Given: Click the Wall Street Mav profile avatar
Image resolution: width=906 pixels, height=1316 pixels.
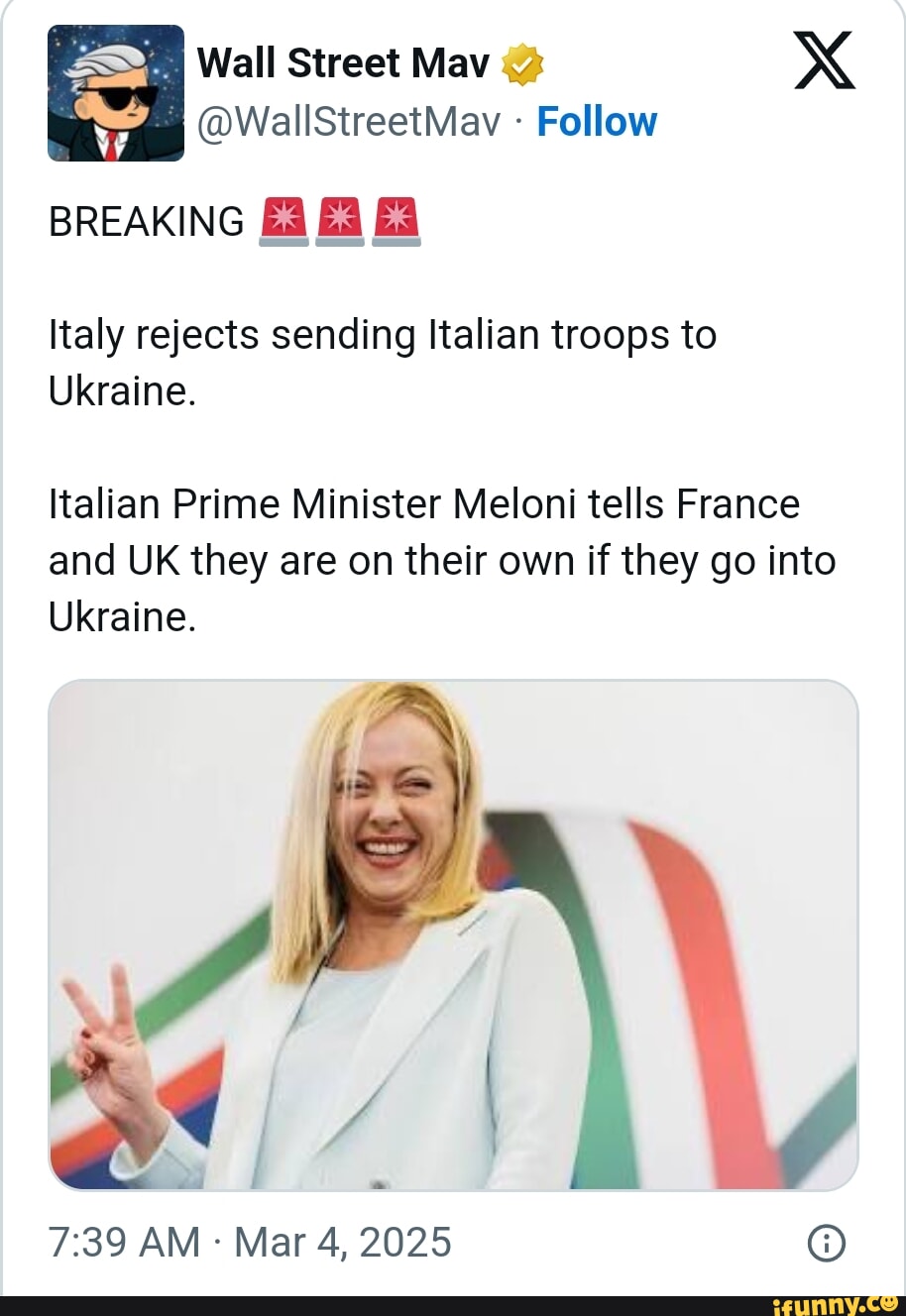Looking at the screenshot, I should coord(116,93).
